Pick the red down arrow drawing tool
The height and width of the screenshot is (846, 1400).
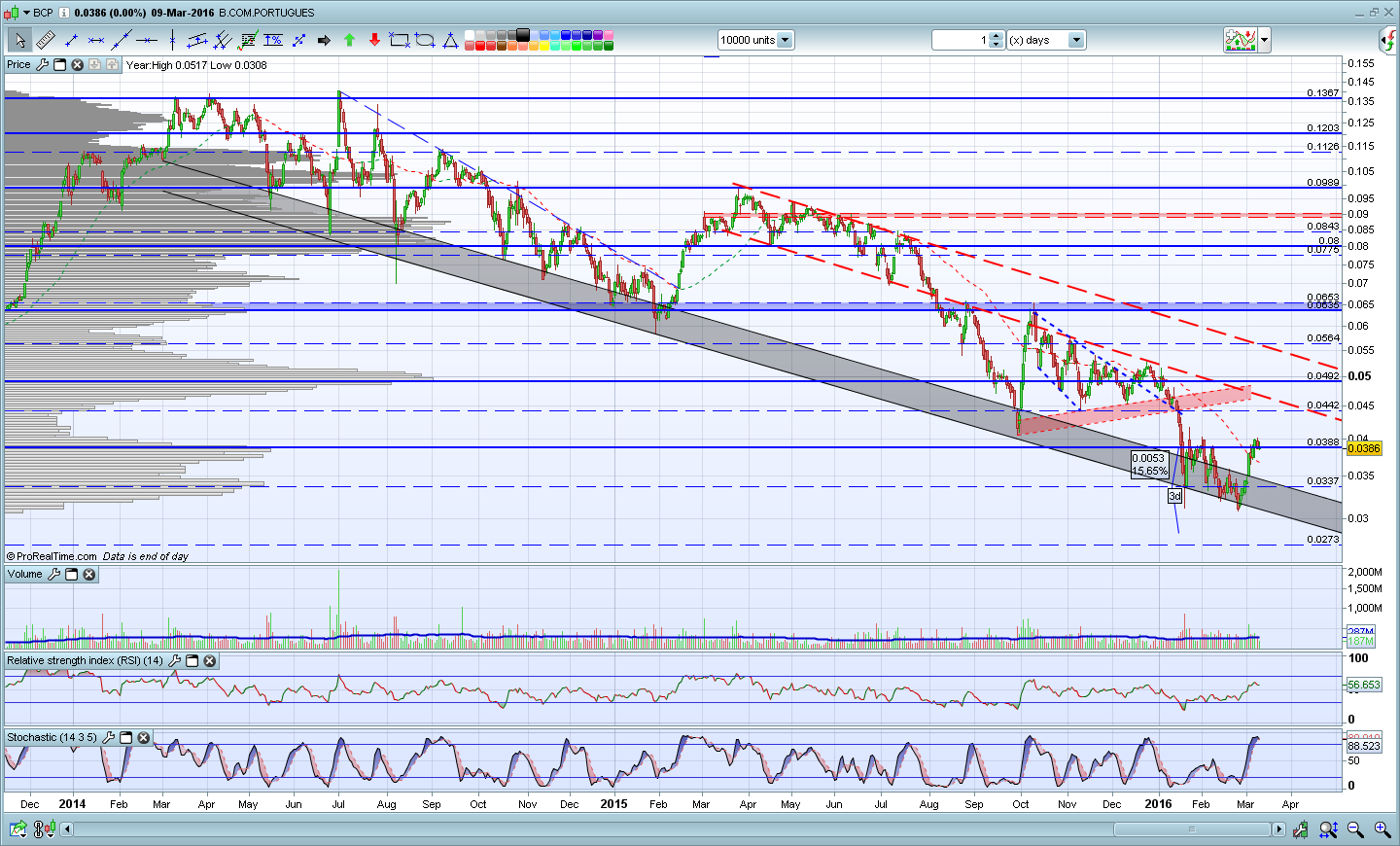374,40
